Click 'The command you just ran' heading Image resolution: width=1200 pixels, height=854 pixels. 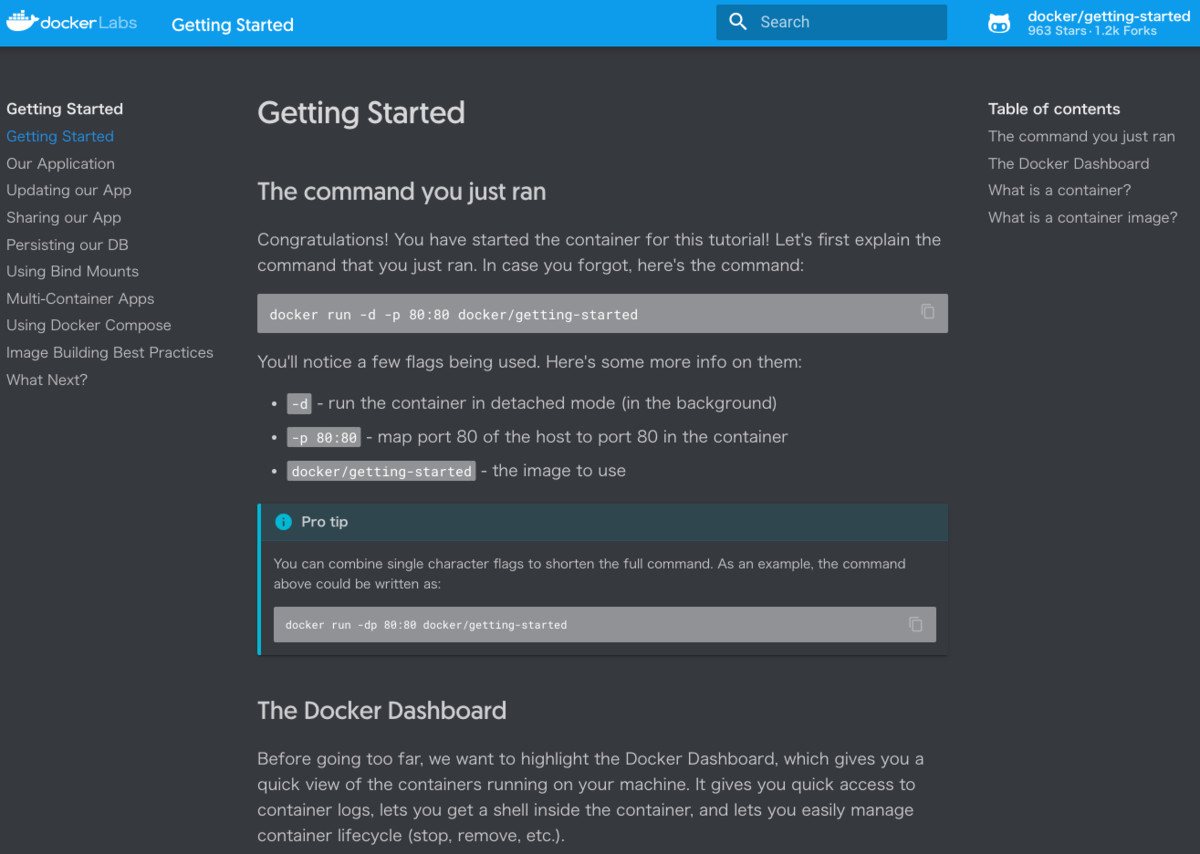402,191
